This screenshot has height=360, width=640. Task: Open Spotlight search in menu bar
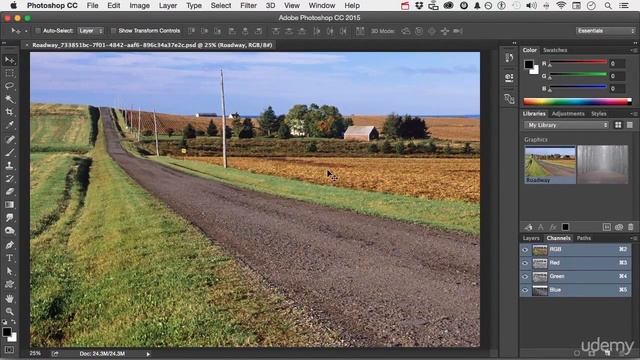pos(608,5)
